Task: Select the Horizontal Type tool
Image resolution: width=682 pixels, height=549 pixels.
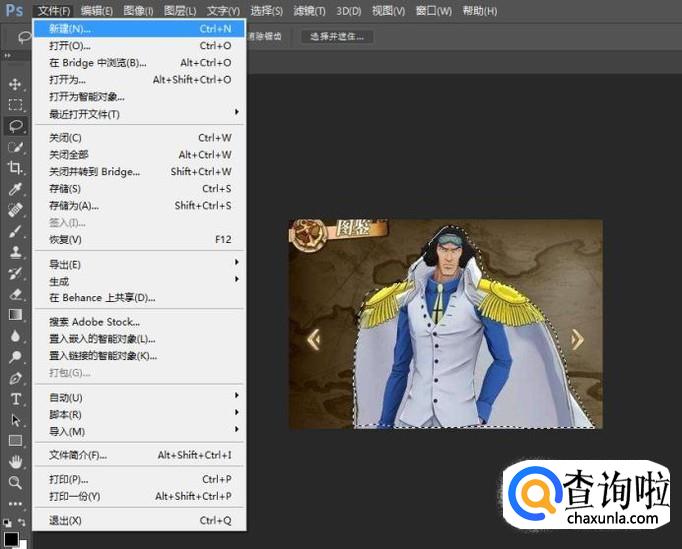Action: (15, 399)
